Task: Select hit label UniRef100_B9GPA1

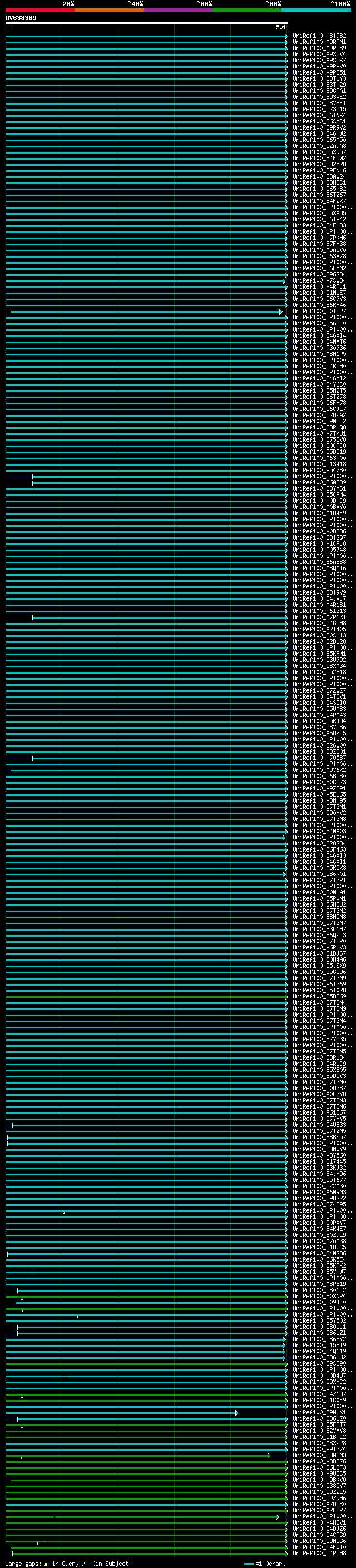Action: (x=319, y=91)
